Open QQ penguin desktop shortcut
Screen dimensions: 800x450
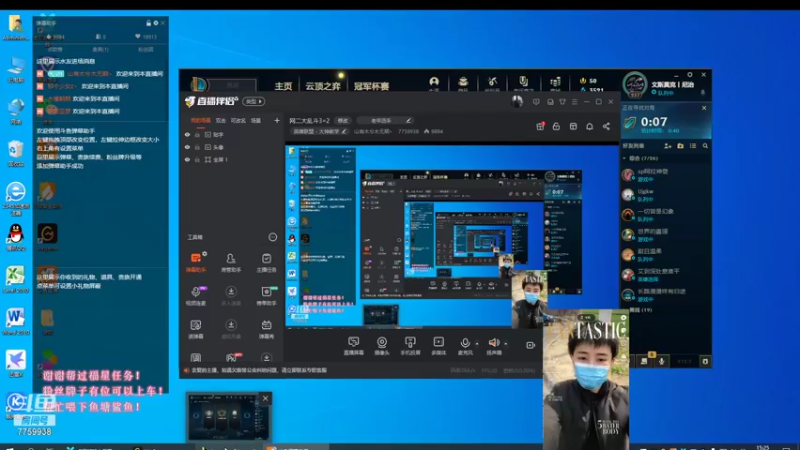click(15, 238)
